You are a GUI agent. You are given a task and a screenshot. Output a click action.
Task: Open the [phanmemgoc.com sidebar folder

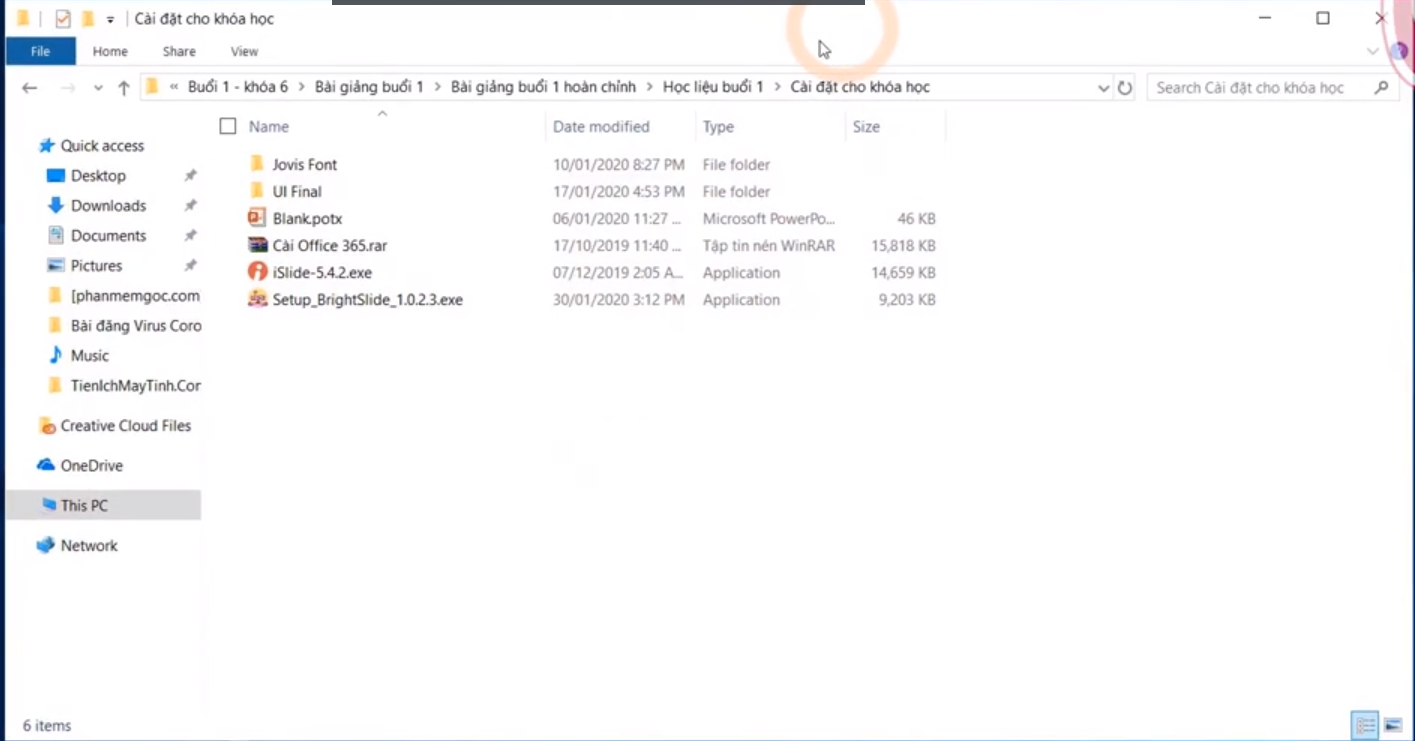(x=124, y=295)
